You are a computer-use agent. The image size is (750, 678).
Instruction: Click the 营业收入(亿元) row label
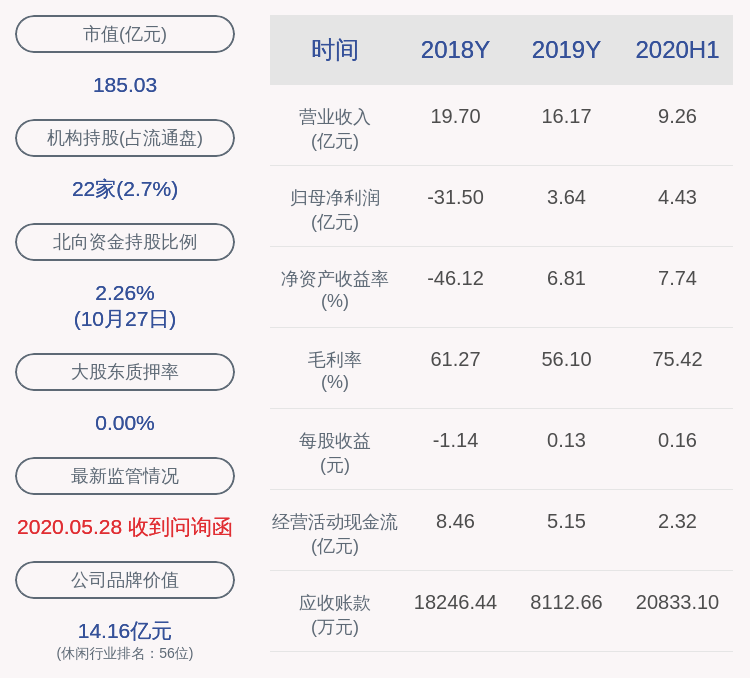pos(335,129)
